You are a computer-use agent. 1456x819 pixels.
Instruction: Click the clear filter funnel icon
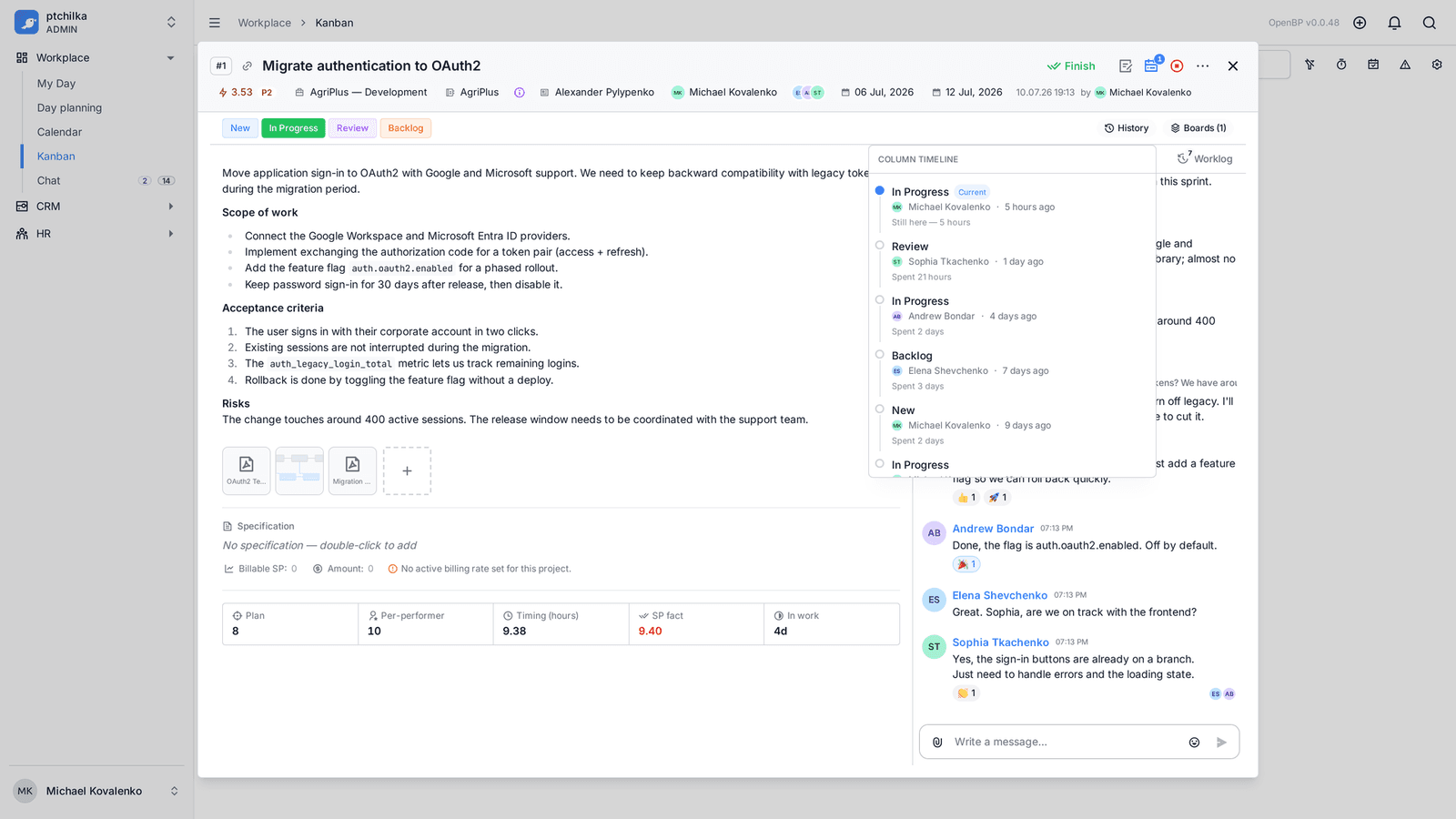[x=1309, y=65]
